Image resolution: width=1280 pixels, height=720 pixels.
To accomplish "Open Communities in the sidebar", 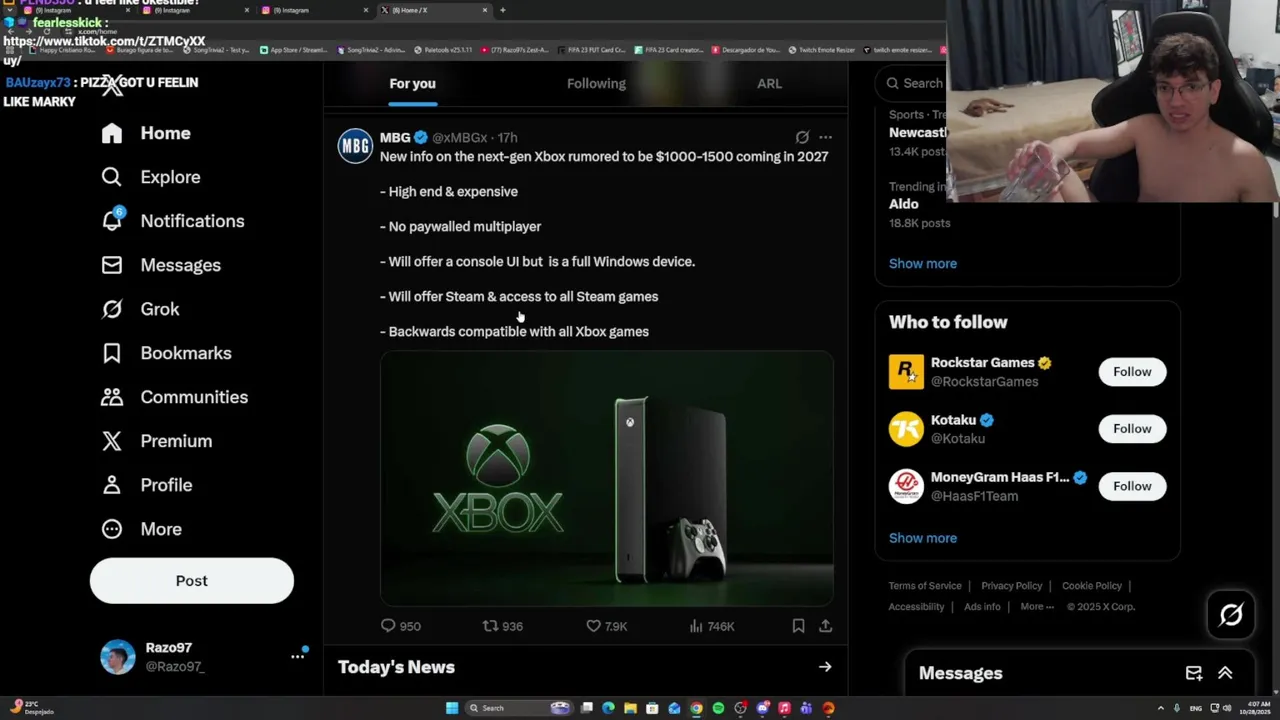I will [x=174, y=397].
